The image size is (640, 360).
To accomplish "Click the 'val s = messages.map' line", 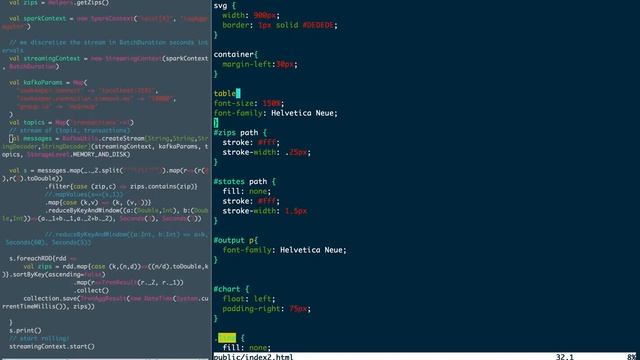I will [x=109, y=171].
